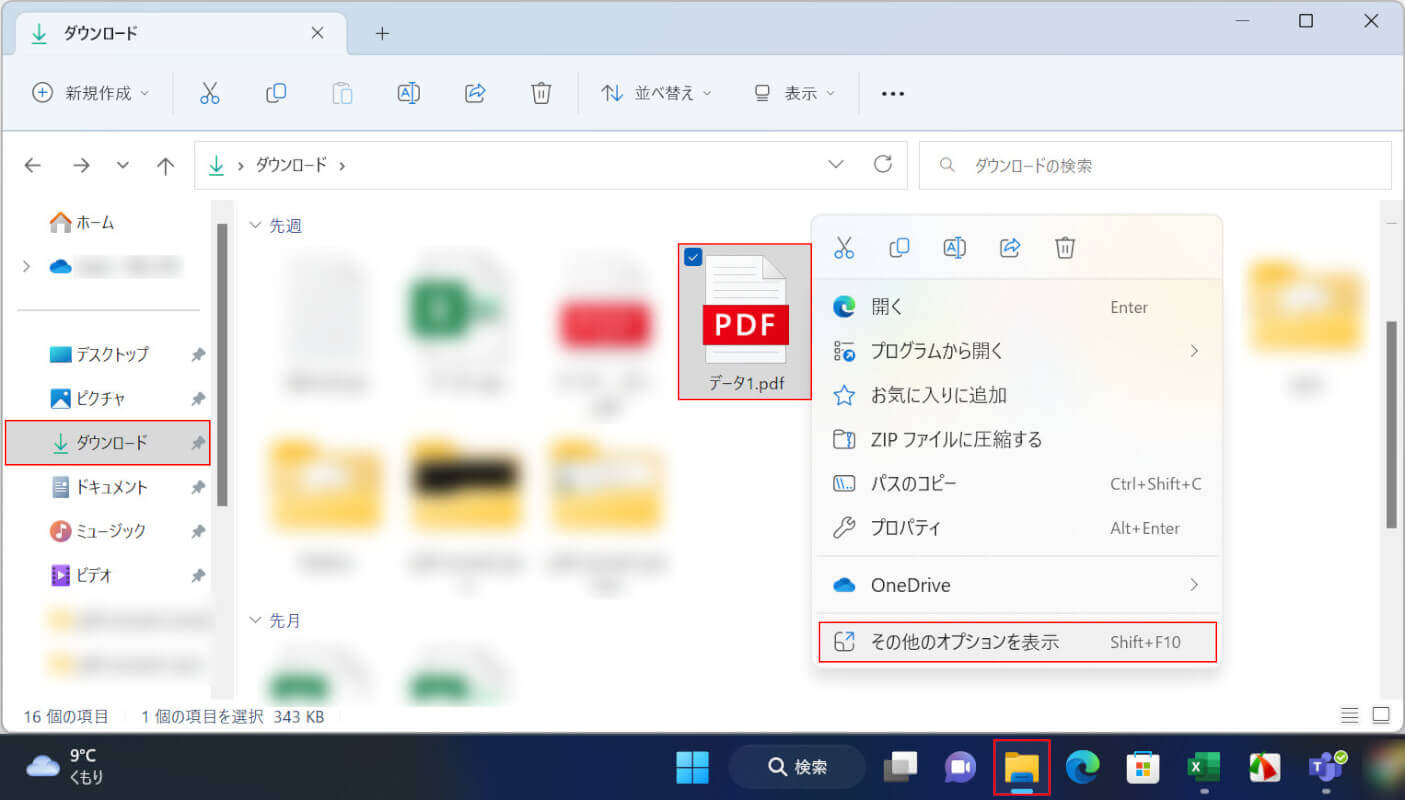Image resolution: width=1405 pixels, height=800 pixels.
Task: Open the 並べ替え sort dropdown
Action: pos(656,93)
